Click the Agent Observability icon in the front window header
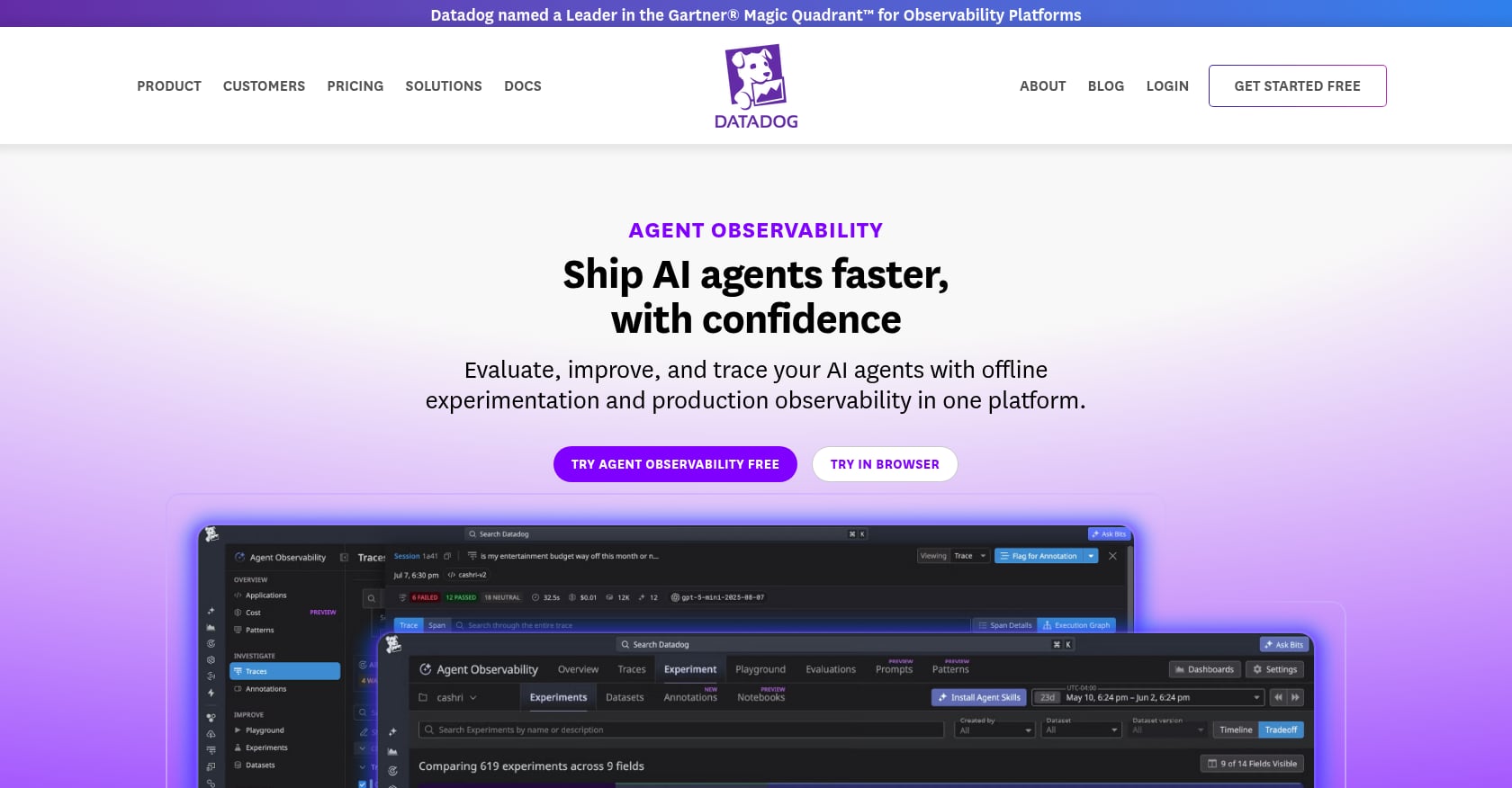The width and height of the screenshot is (1512, 788). point(426,669)
